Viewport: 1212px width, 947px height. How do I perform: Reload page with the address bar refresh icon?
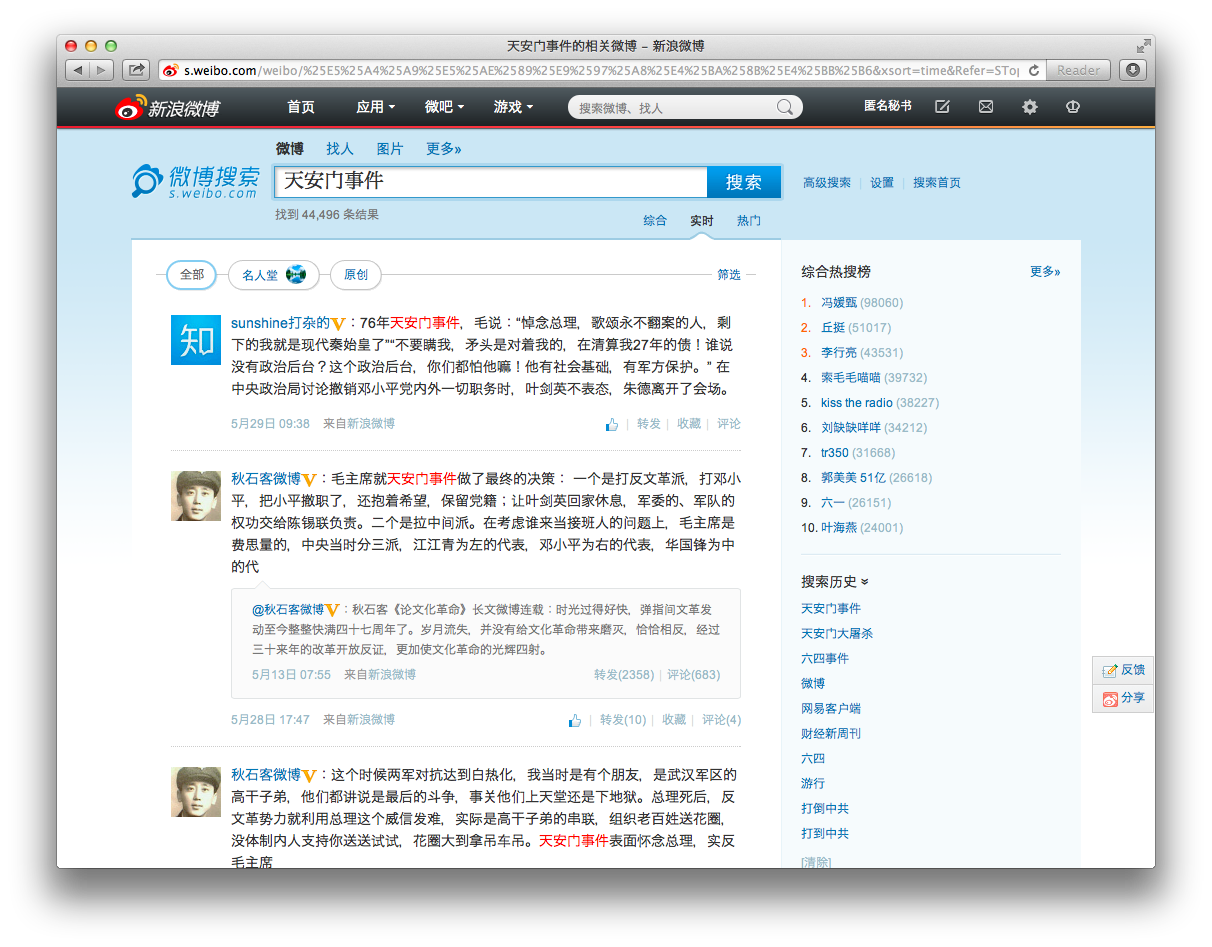pyautogui.click(x=1034, y=70)
